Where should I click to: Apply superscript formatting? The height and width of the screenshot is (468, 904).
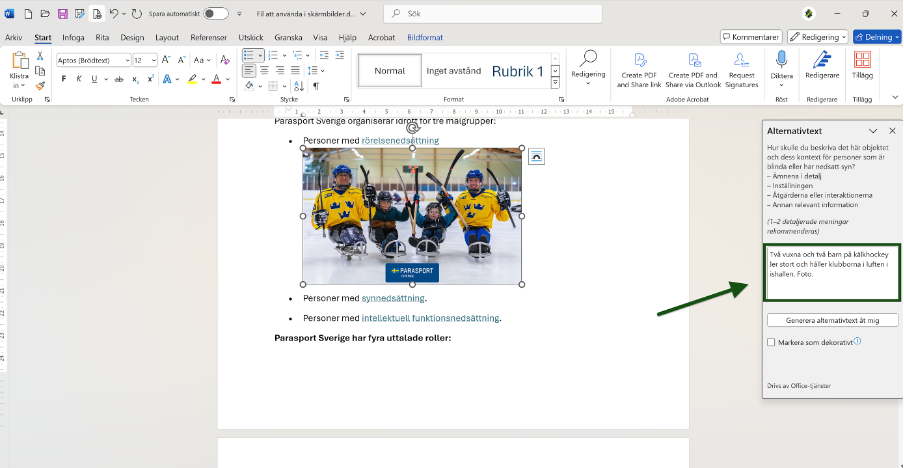[x=150, y=79]
